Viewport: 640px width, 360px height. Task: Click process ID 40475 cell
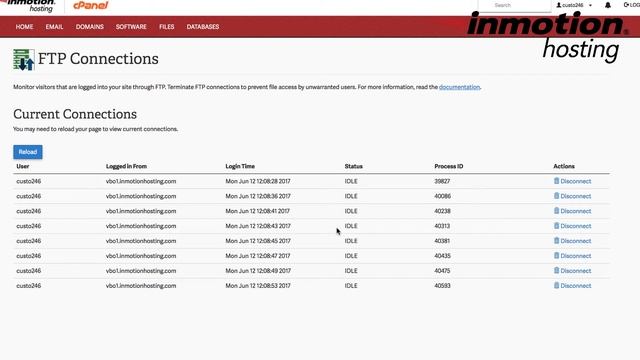click(x=442, y=271)
